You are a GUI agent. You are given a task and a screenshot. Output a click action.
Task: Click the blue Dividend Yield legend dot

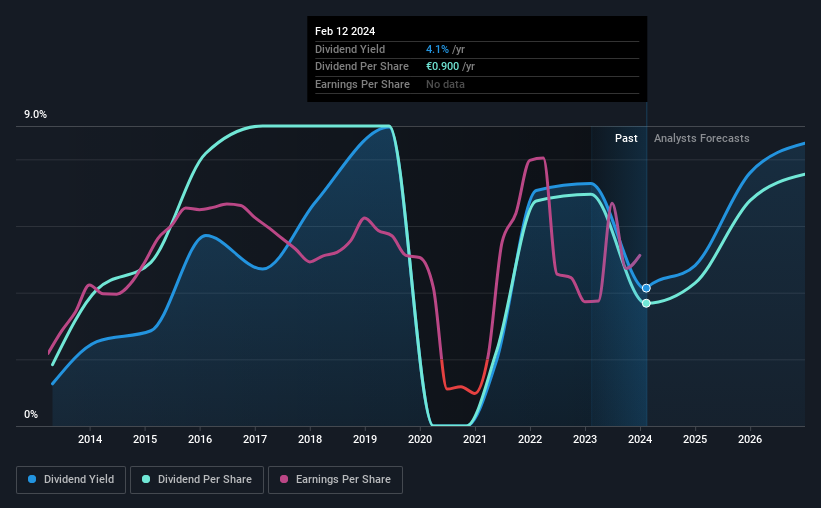32,479
